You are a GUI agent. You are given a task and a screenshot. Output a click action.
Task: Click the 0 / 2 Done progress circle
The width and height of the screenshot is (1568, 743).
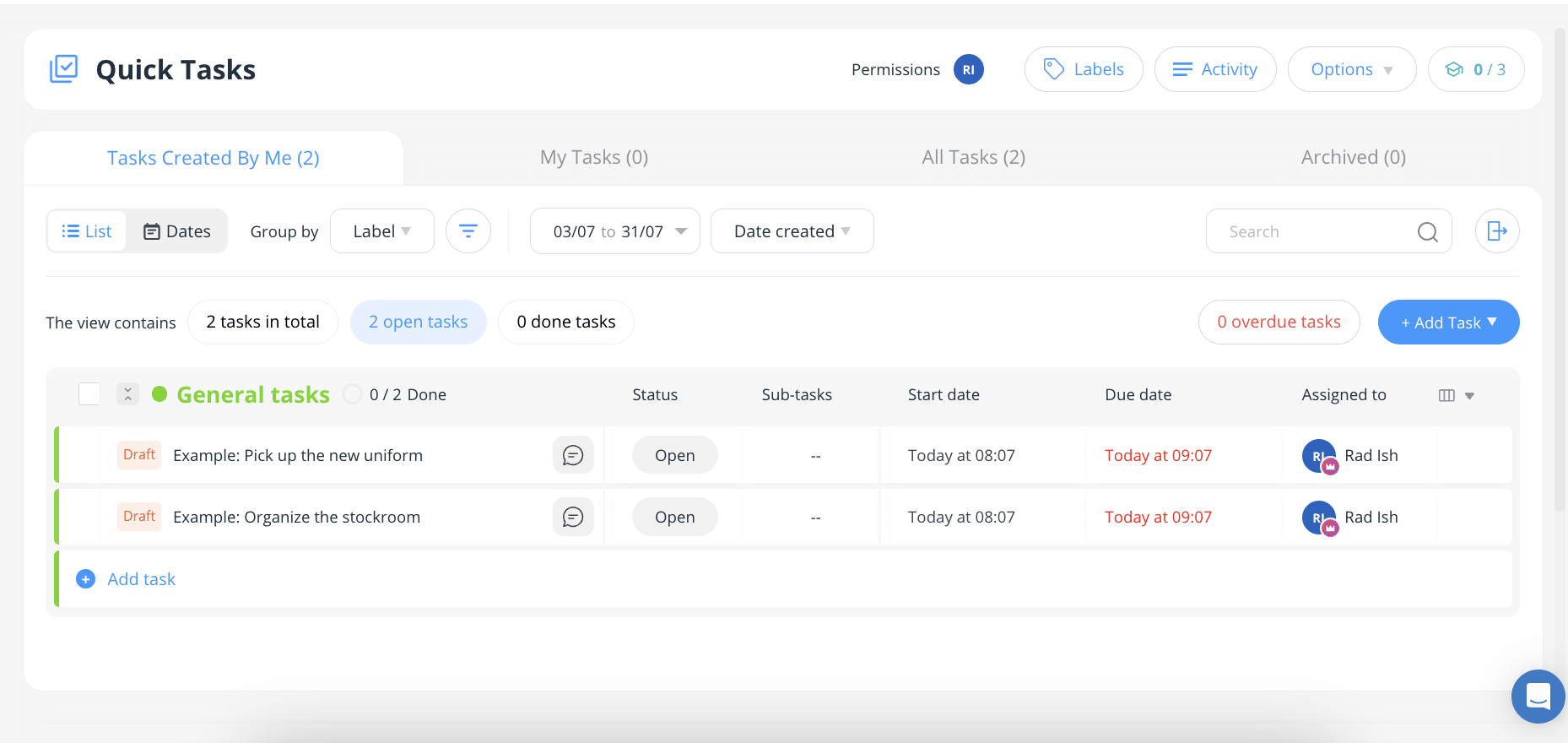353,394
